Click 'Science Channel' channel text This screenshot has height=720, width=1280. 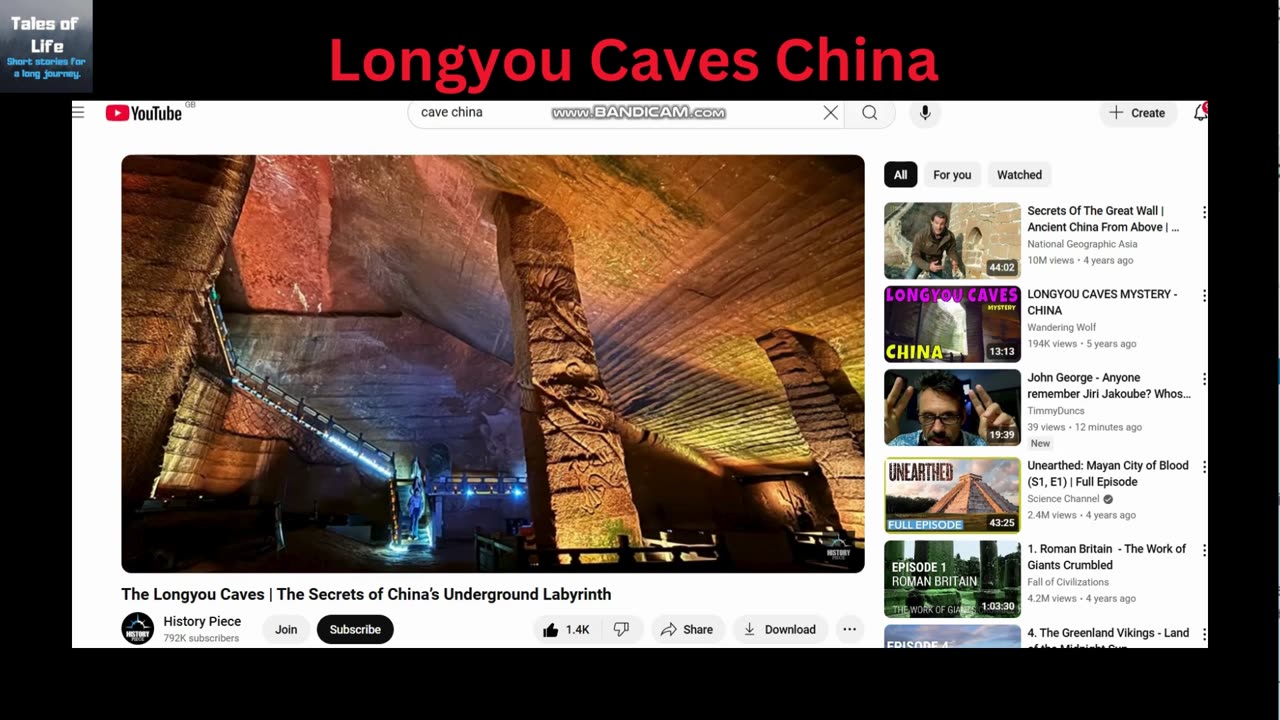1063,499
